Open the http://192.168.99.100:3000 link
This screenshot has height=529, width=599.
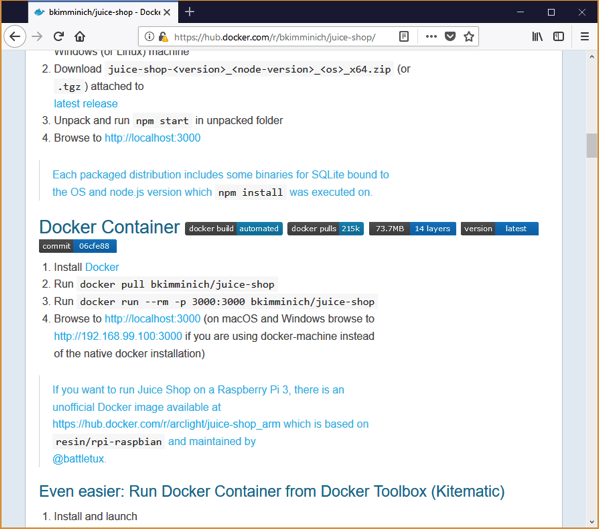[x=118, y=336]
